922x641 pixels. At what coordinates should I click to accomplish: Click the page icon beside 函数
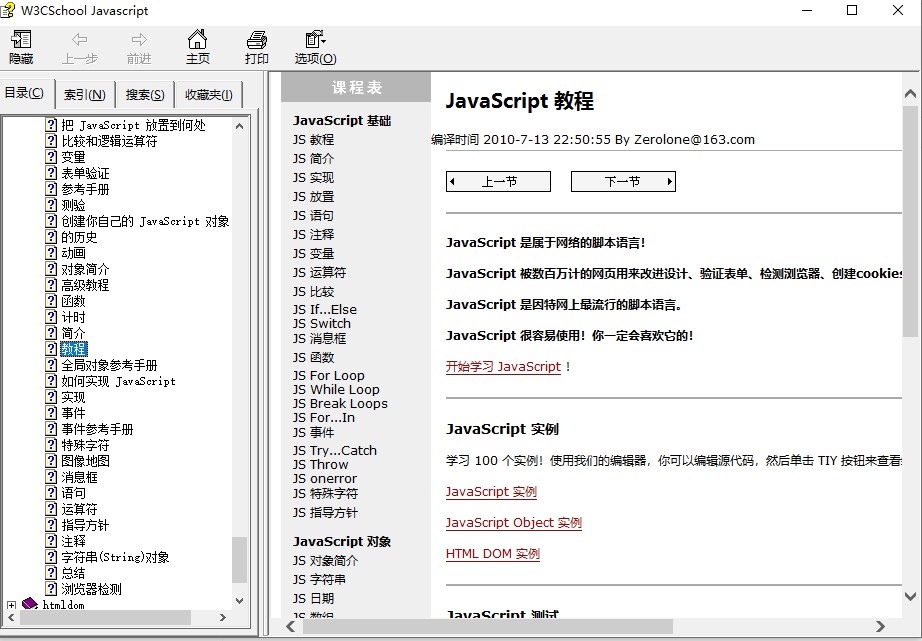(x=52, y=301)
